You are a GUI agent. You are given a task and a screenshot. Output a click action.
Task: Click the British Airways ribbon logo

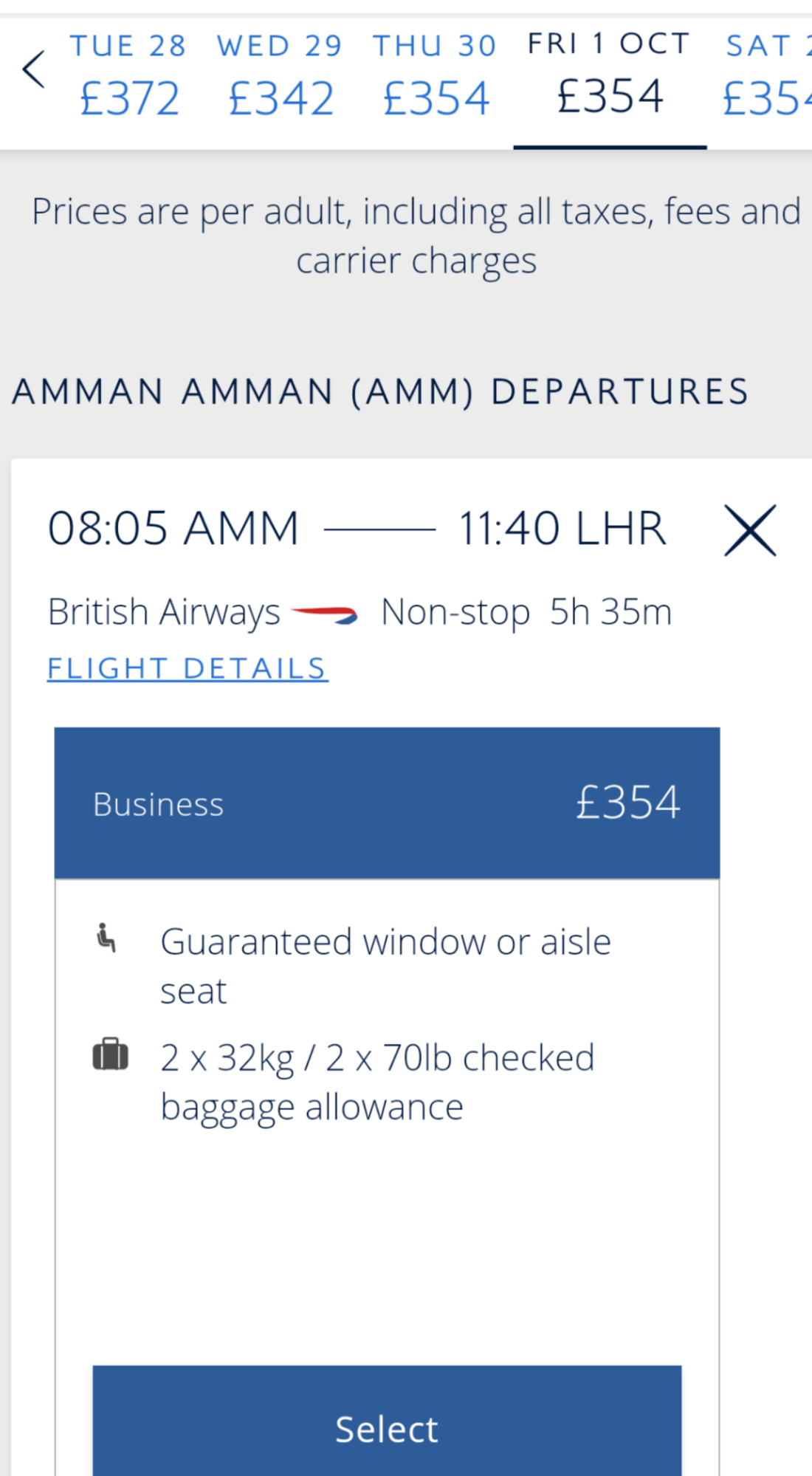point(324,614)
